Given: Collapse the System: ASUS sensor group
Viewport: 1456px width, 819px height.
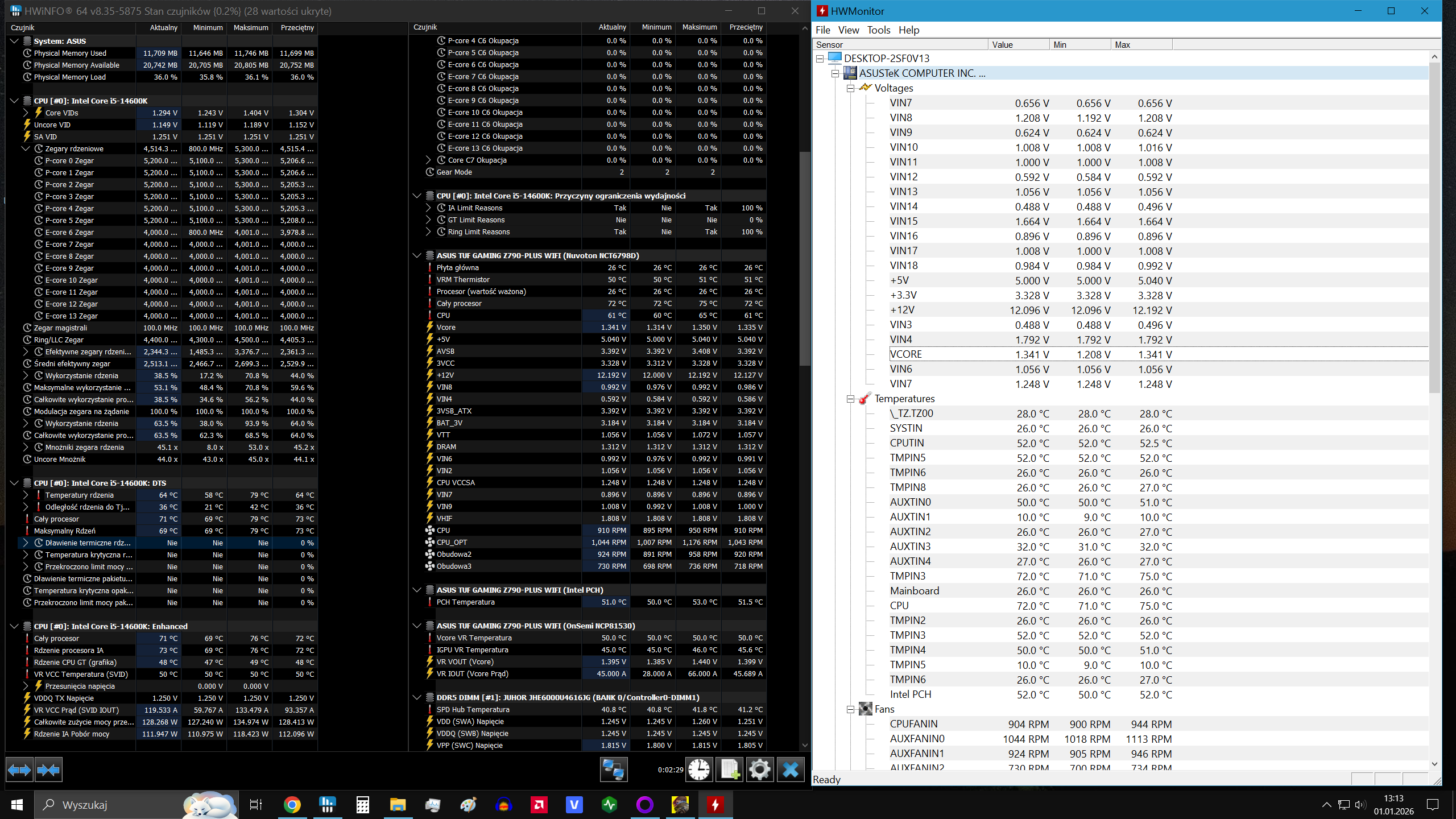Looking at the screenshot, I should pos(14,41).
